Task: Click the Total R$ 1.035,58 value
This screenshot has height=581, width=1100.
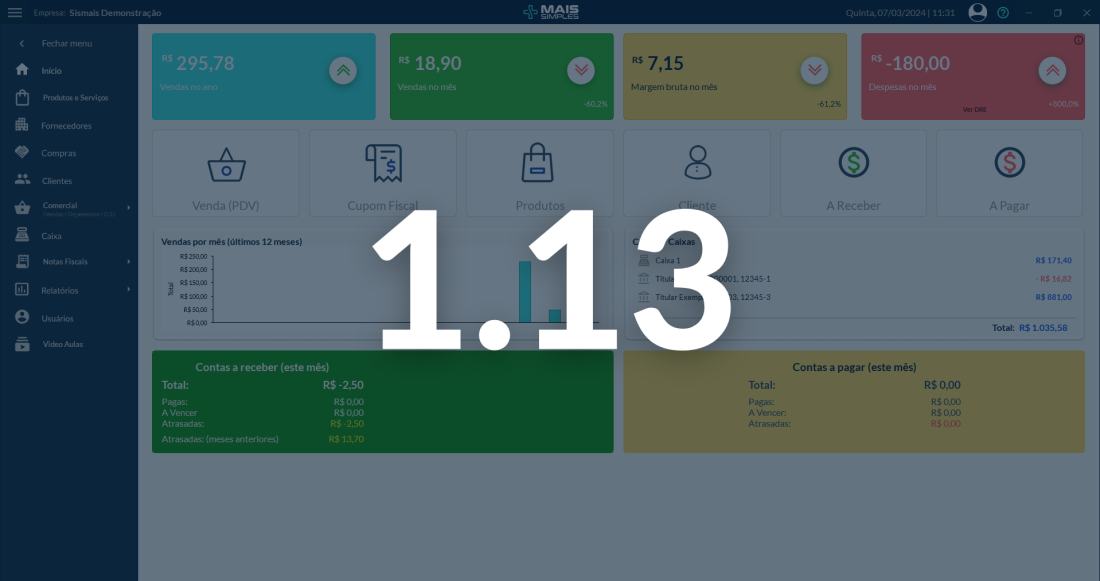Action: click(x=1042, y=328)
